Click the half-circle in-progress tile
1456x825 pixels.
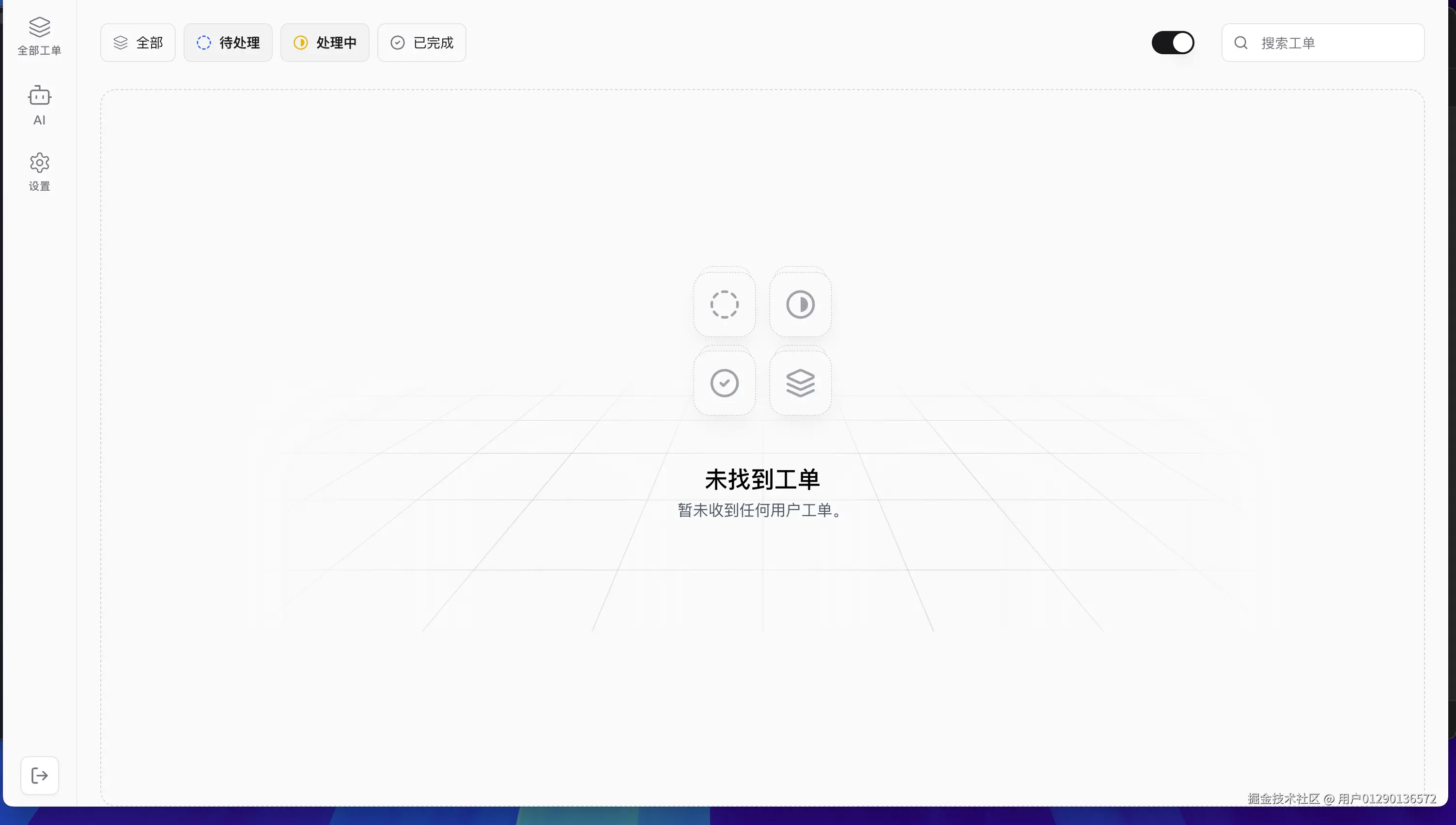tap(800, 304)
